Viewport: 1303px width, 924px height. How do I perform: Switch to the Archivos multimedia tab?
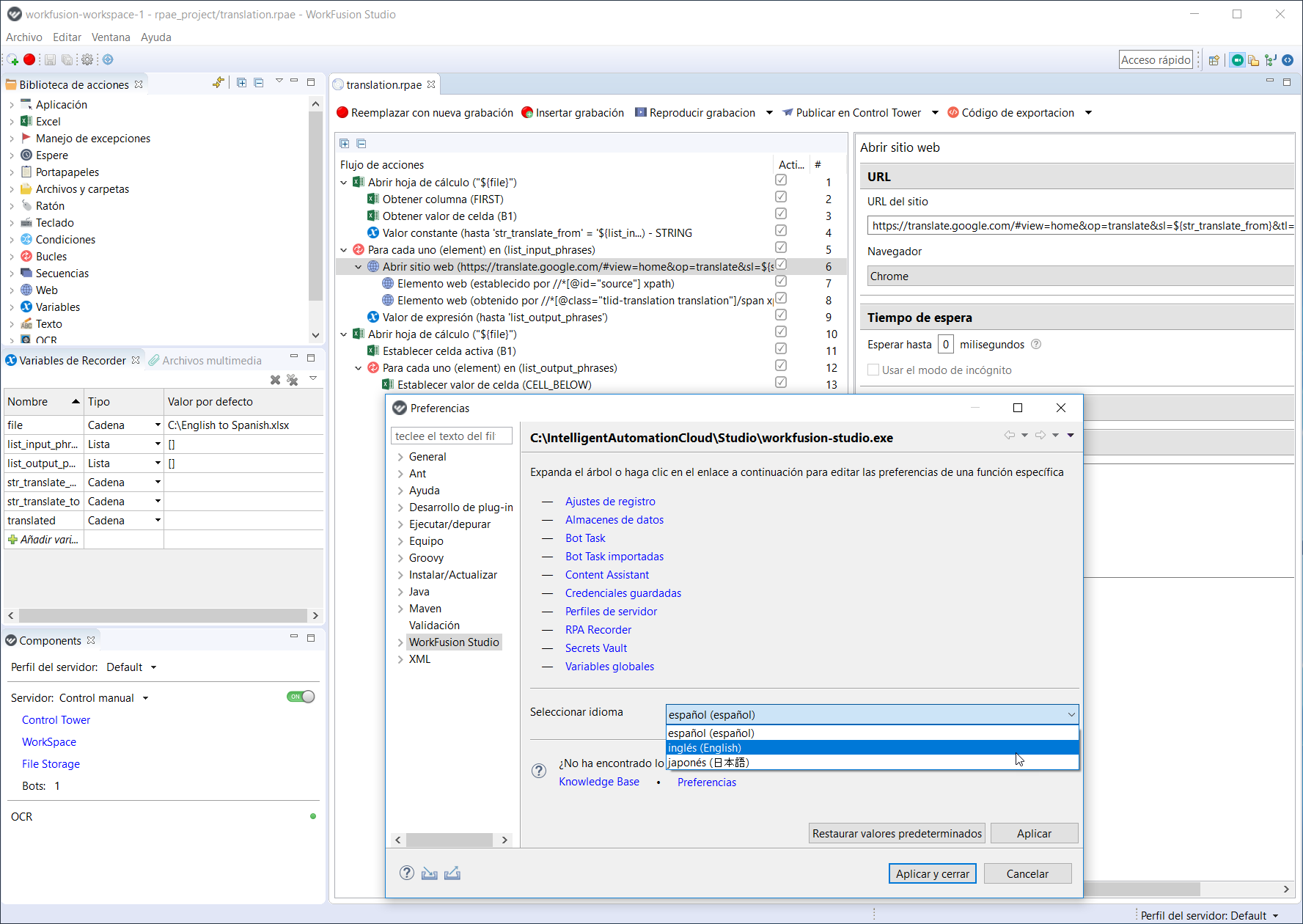[205, 361]
